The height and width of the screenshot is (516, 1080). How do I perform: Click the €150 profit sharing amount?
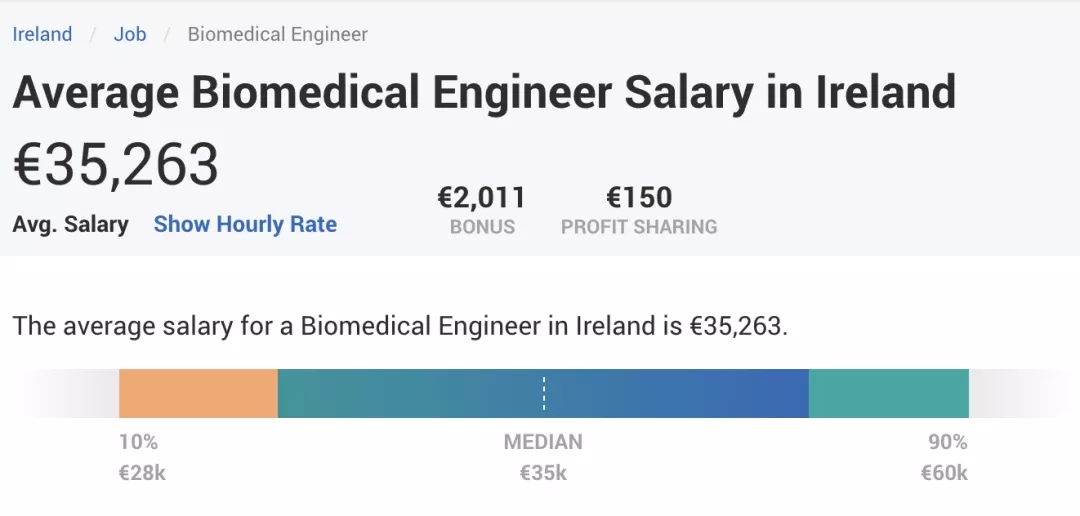click(x=639, y=197)
